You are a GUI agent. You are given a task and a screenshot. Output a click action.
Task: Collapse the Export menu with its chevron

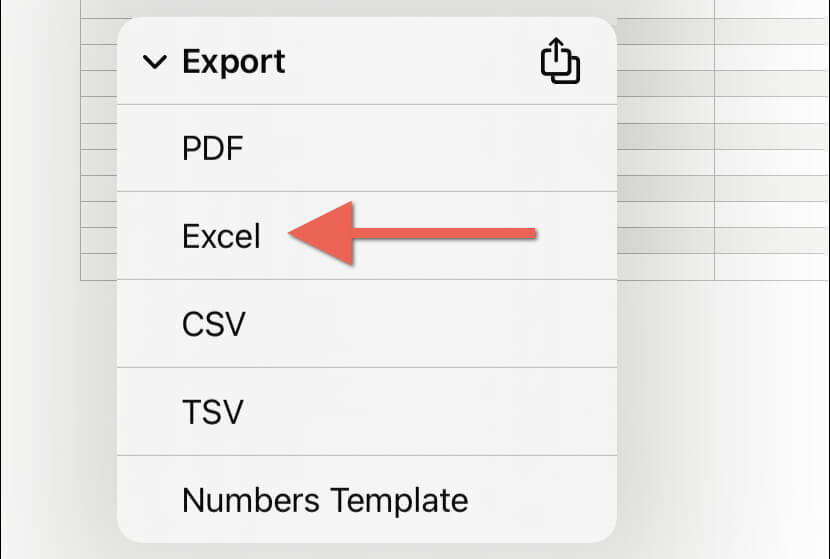tap(155, 62)
